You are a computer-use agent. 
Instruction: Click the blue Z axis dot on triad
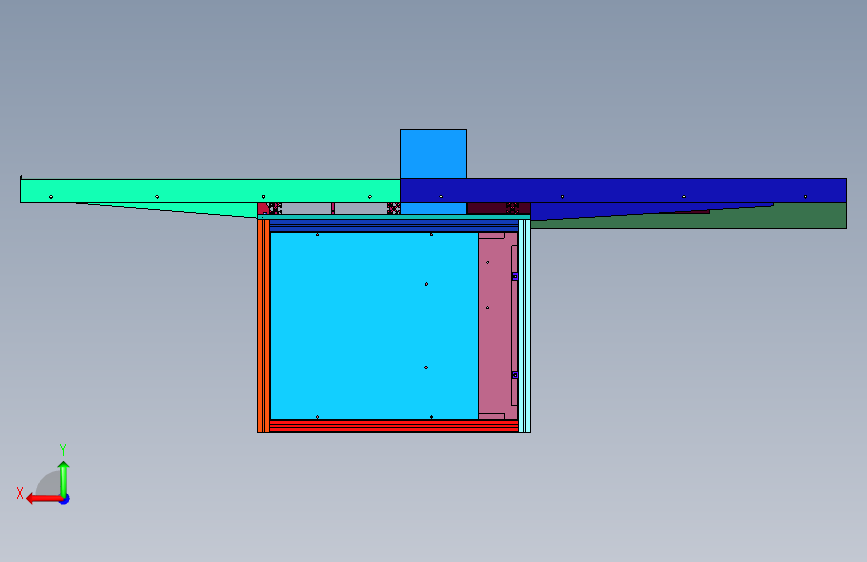[65, 499]
